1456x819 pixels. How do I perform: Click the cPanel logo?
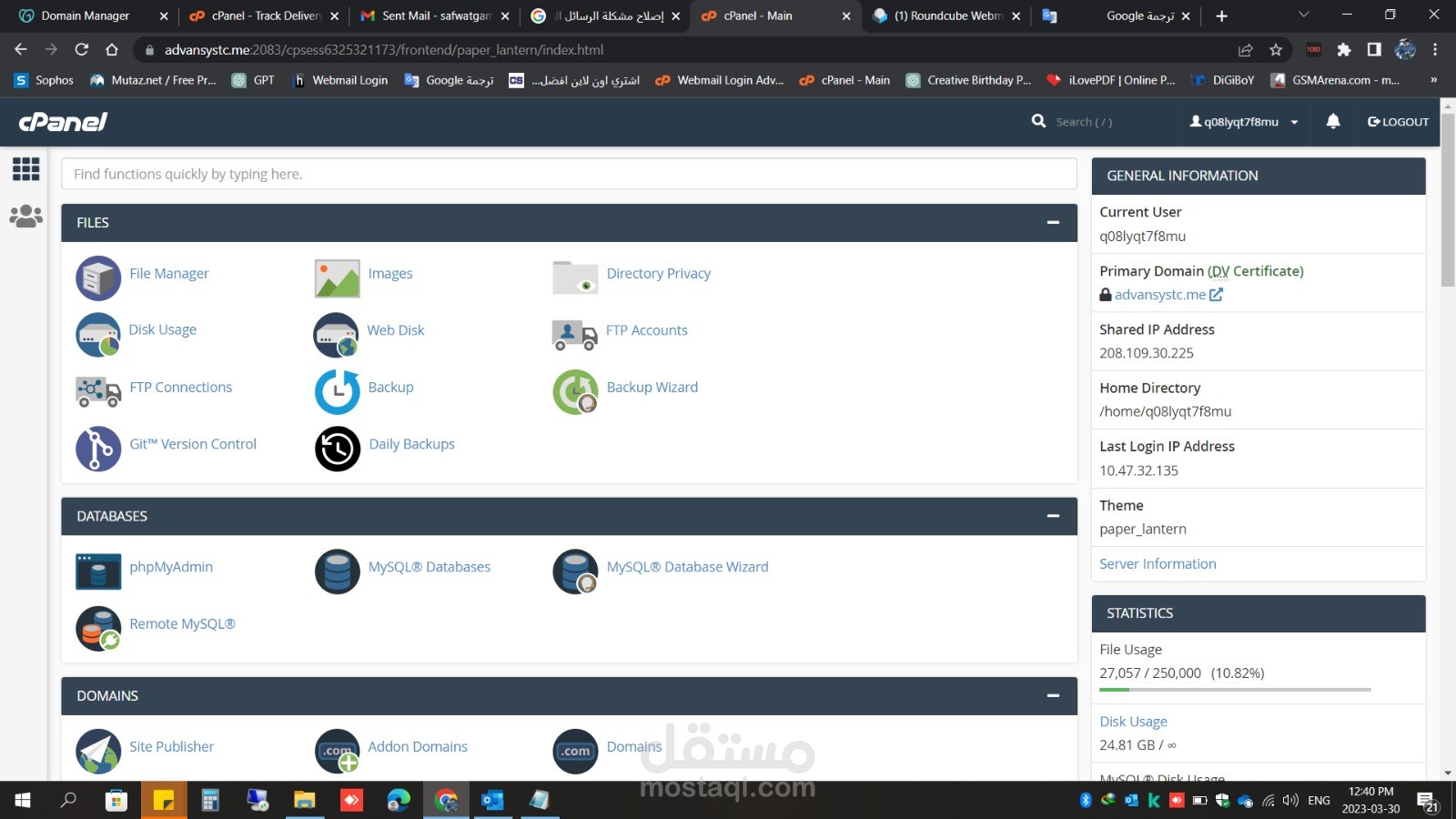[x=63, y=121]
